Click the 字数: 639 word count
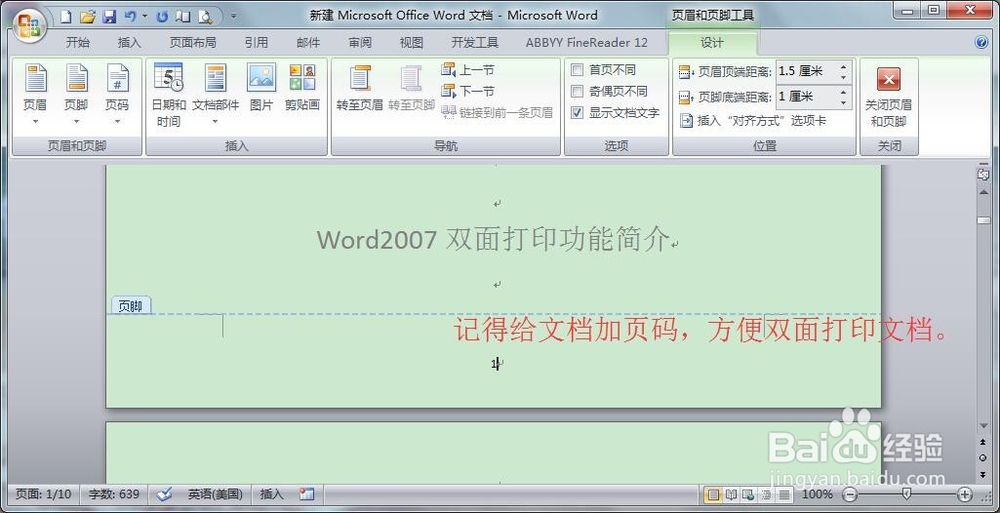The image size is (1000, 513). (x=114, y=494)
